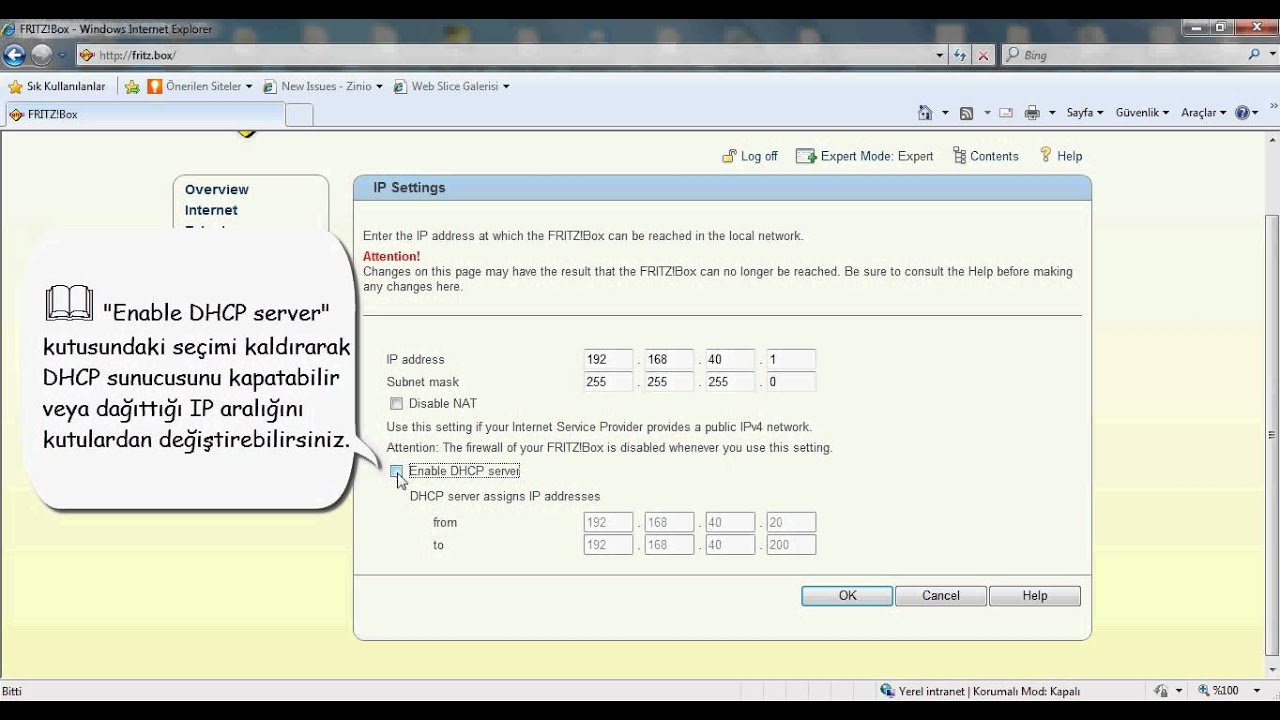Image resolution: width=1280 pixels, height=720 pixels.
Task: Open the Güvenlik menu
Action: 1143,113
